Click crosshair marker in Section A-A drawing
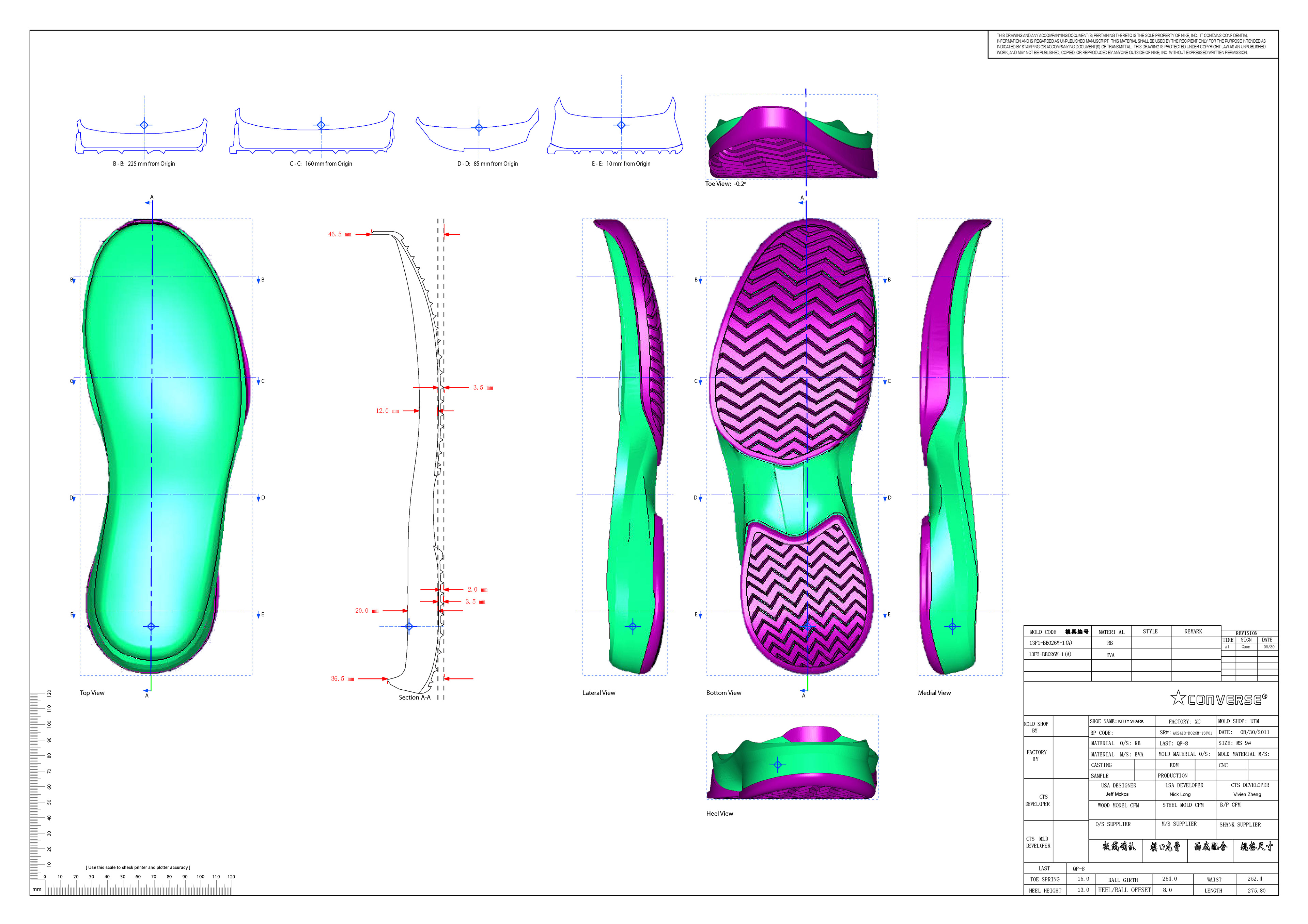 coord(409,627)
